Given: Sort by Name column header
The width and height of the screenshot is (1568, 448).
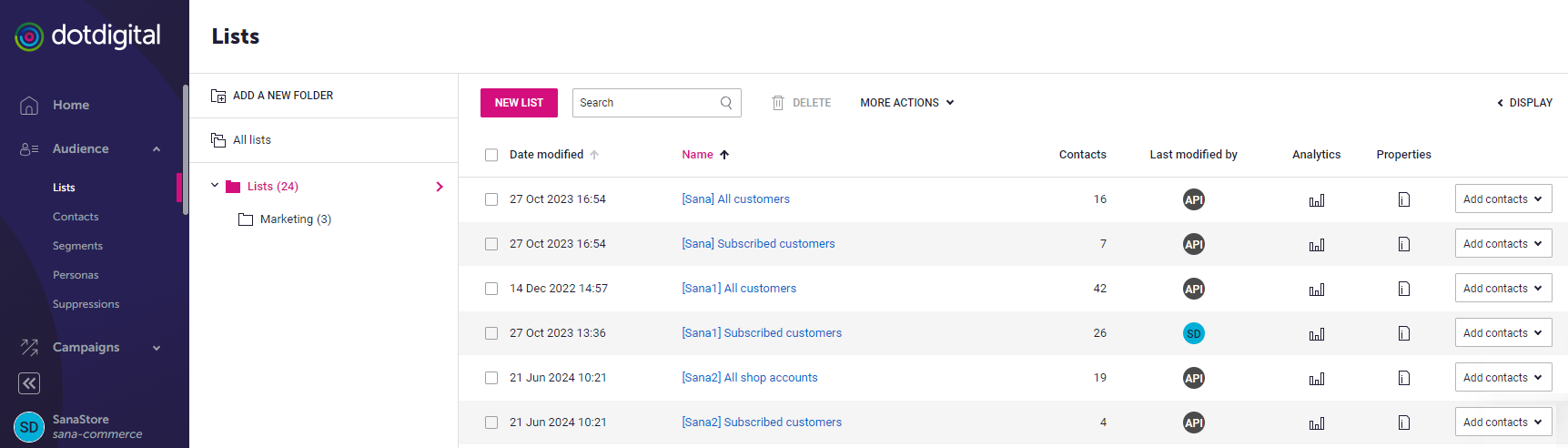Looking at the screenshot, I should pyautogui.click(x=705, y=155).
